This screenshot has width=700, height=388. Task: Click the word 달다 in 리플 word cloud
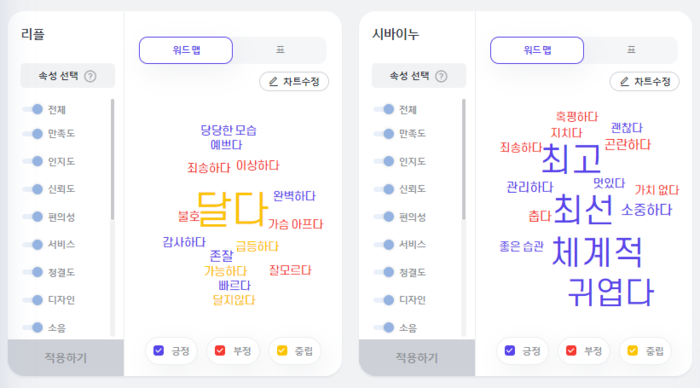tap(232, 209)
